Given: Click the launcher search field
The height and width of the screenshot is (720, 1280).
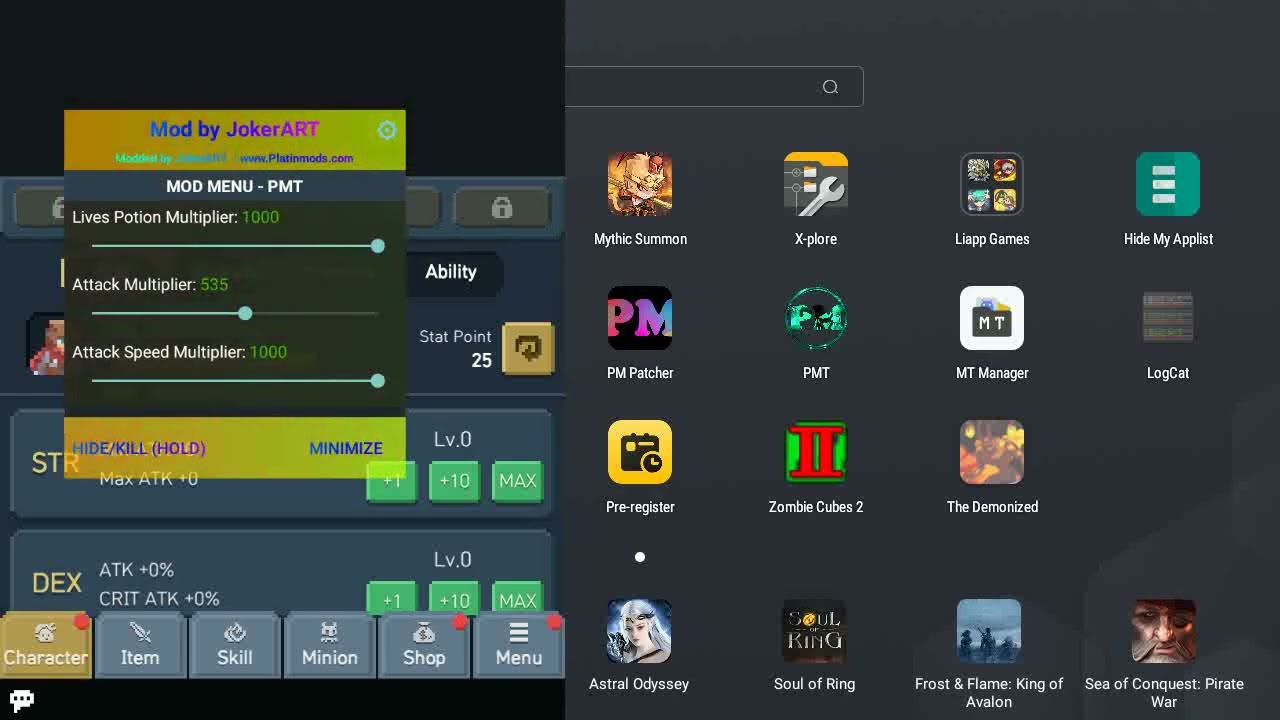Looking at the screenshot, I should coord(714,87).
